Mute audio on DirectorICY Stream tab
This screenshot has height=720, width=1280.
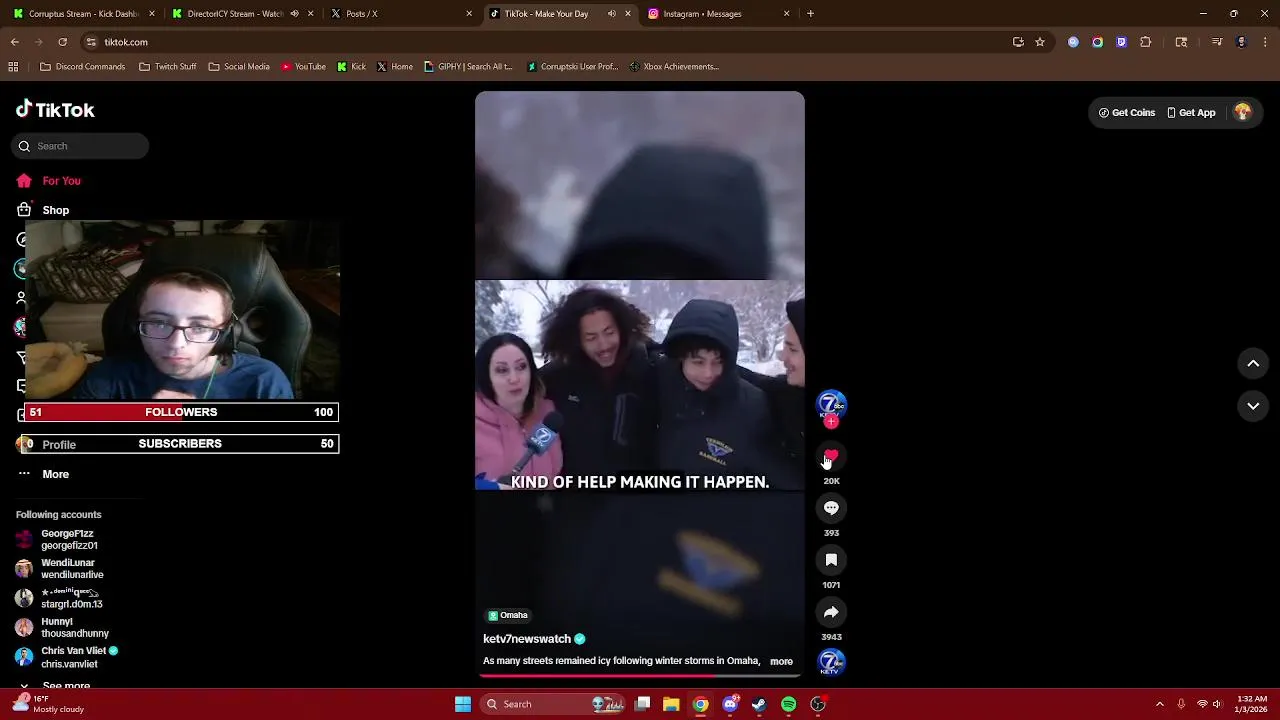[294, 14]
